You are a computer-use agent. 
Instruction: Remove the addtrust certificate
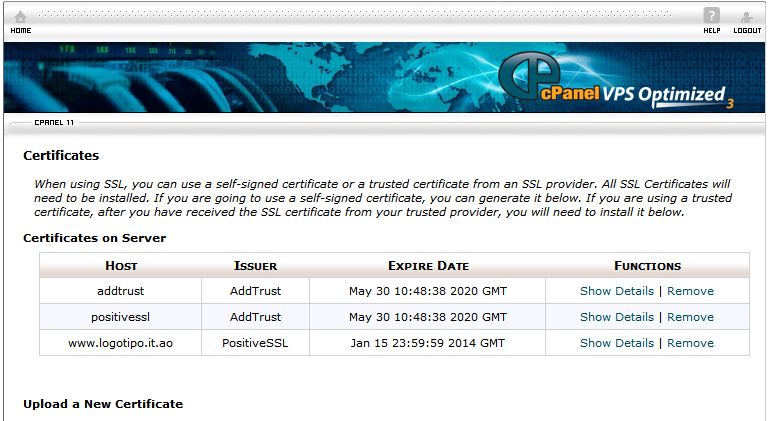click(x=690, y=291)
